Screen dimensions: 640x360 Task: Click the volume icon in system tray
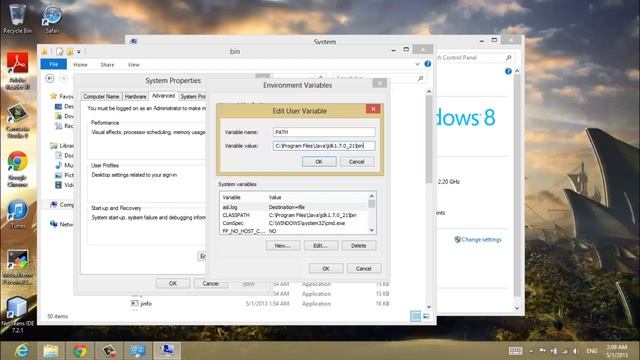[576, 351]
